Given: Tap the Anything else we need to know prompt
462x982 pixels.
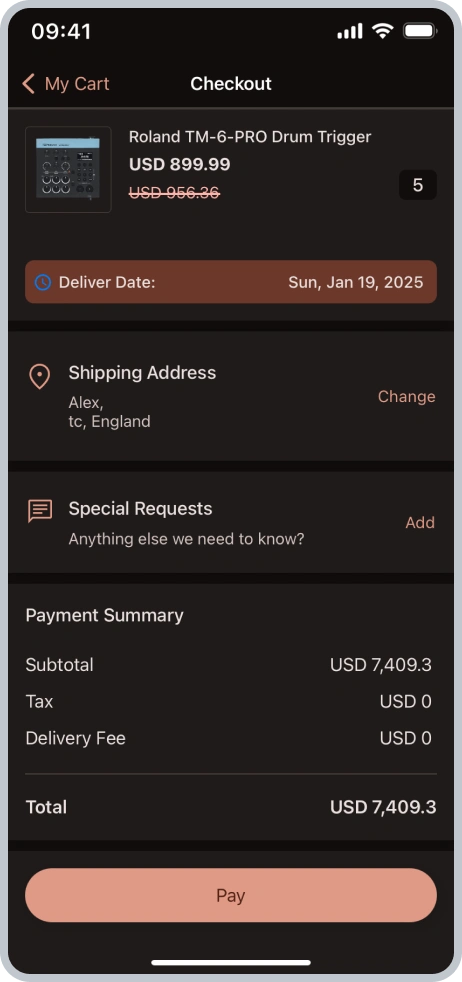Looking at the screenshot, I should point(186,539).
